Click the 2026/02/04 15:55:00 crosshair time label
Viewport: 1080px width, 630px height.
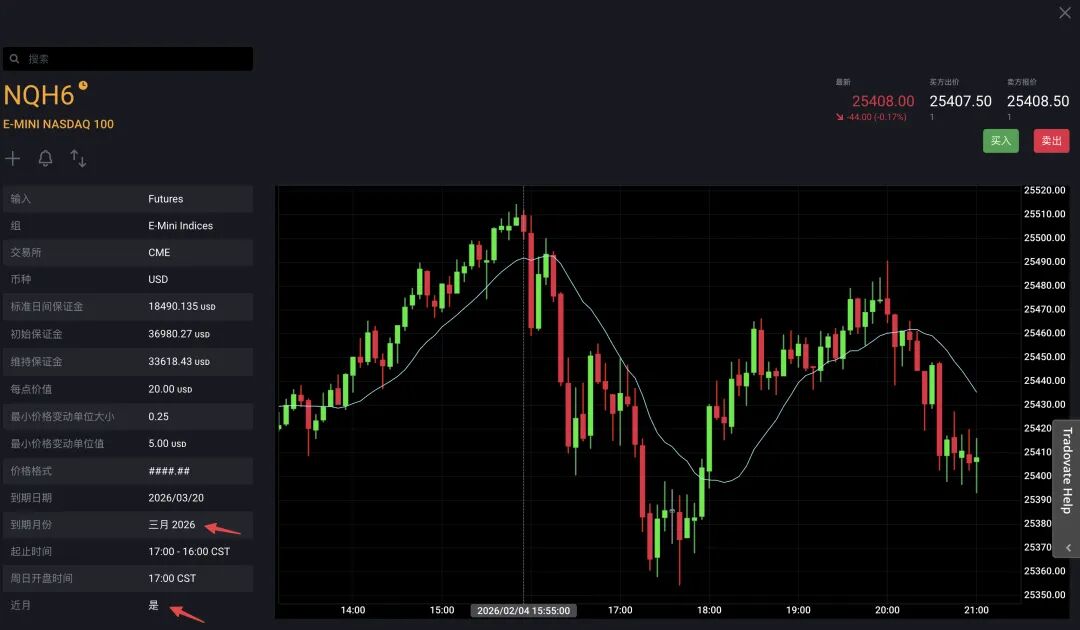[523, 611]
